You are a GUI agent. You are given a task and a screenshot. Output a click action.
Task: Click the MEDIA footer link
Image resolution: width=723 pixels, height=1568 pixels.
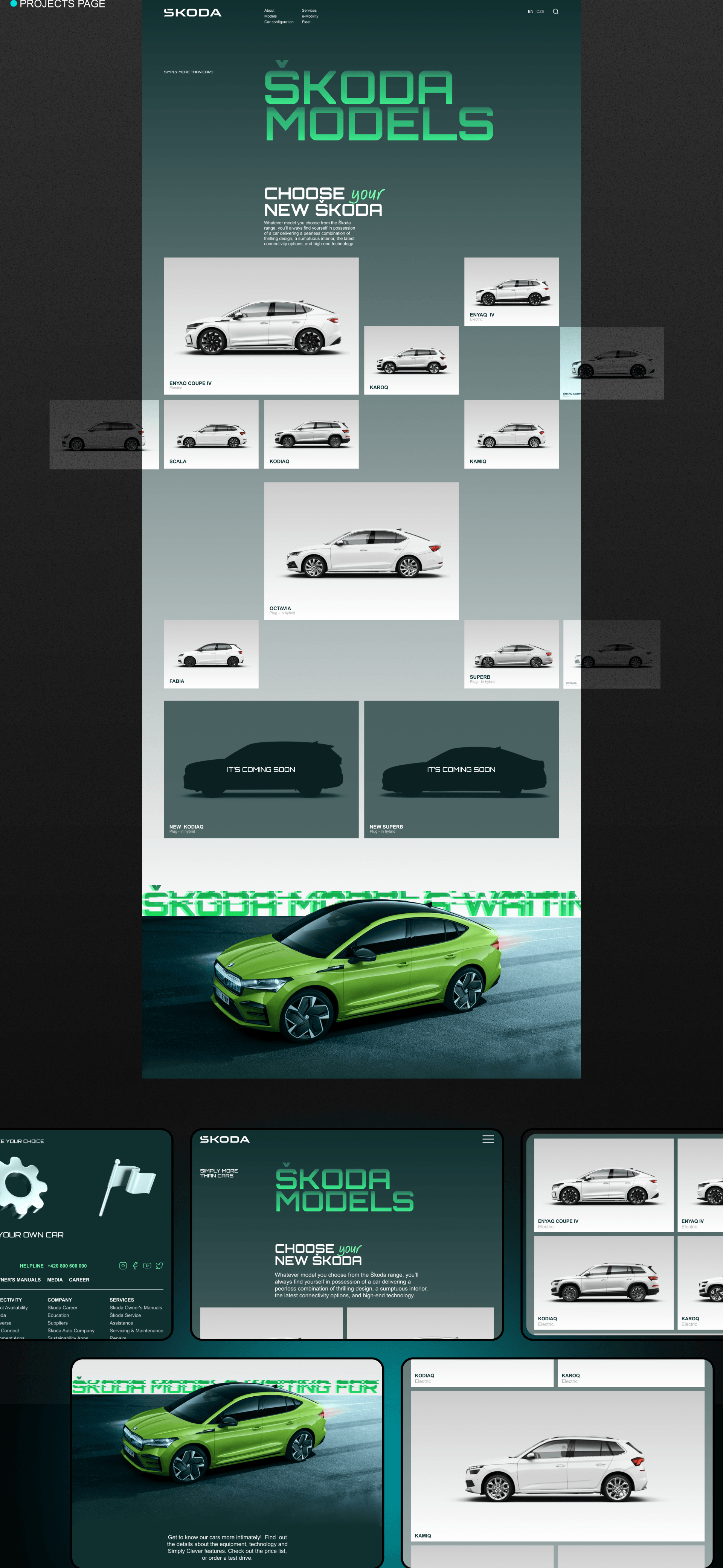(x=55, y=1280)
